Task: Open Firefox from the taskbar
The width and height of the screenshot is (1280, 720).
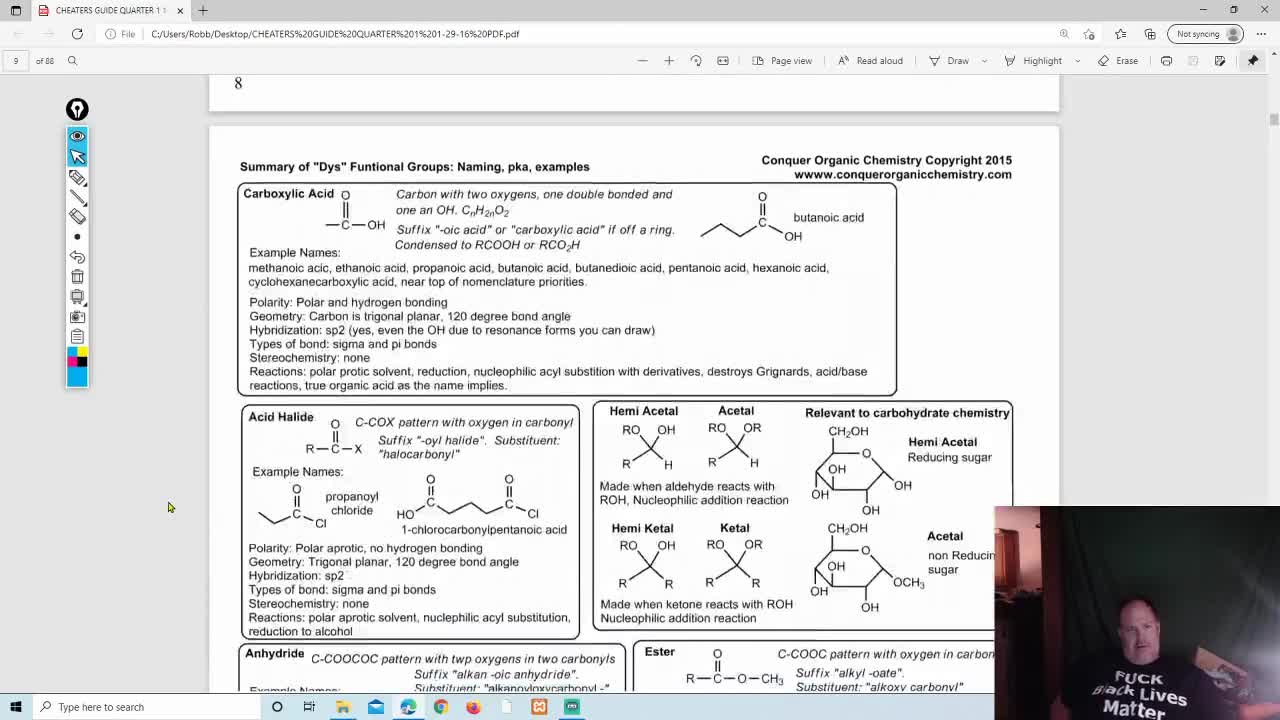Action: [473, 707]
